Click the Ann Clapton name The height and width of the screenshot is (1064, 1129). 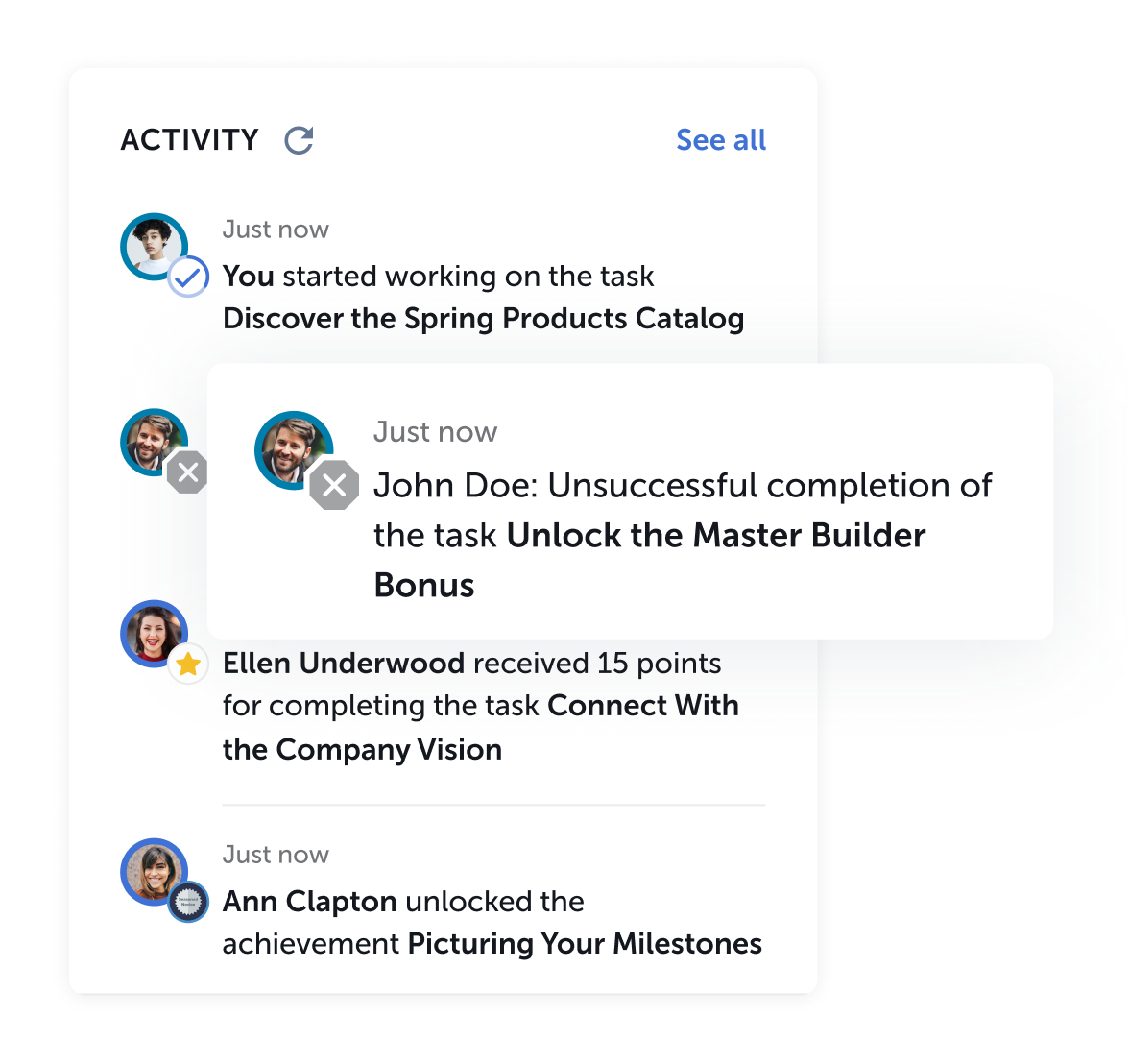[309, 901]
